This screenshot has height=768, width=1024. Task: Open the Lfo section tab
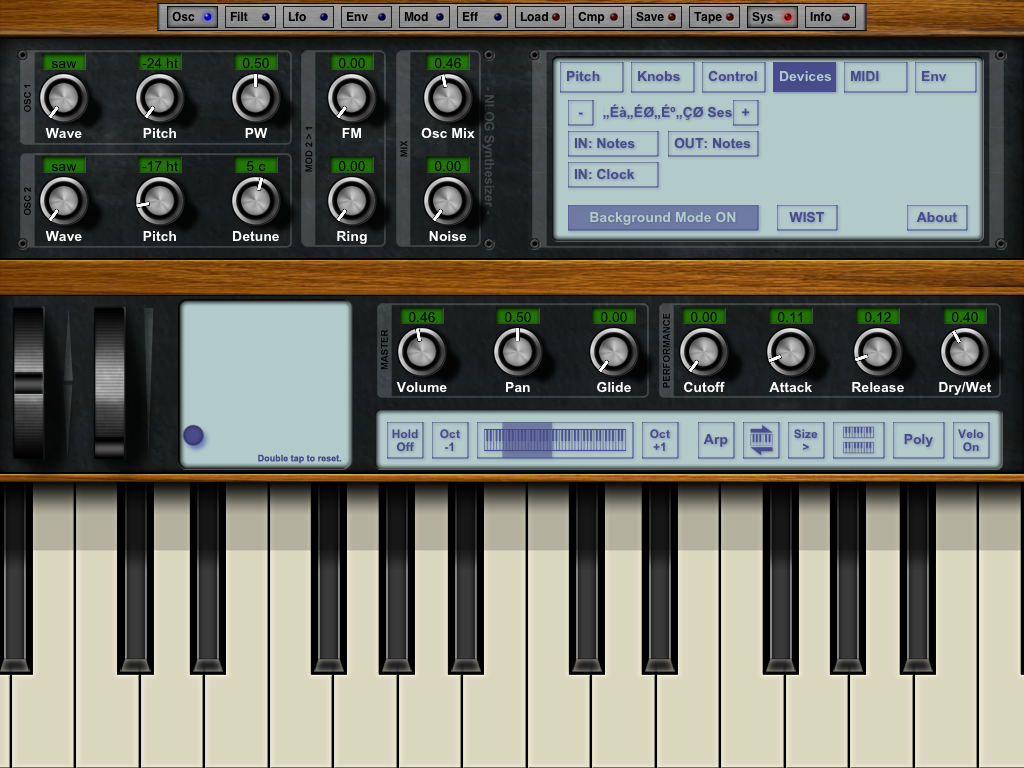click(x=308, y=17)
